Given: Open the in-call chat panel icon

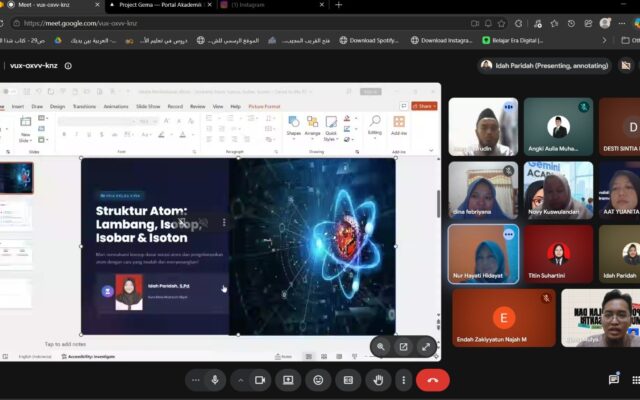Looking at the screenshot, I should [614, 380].
